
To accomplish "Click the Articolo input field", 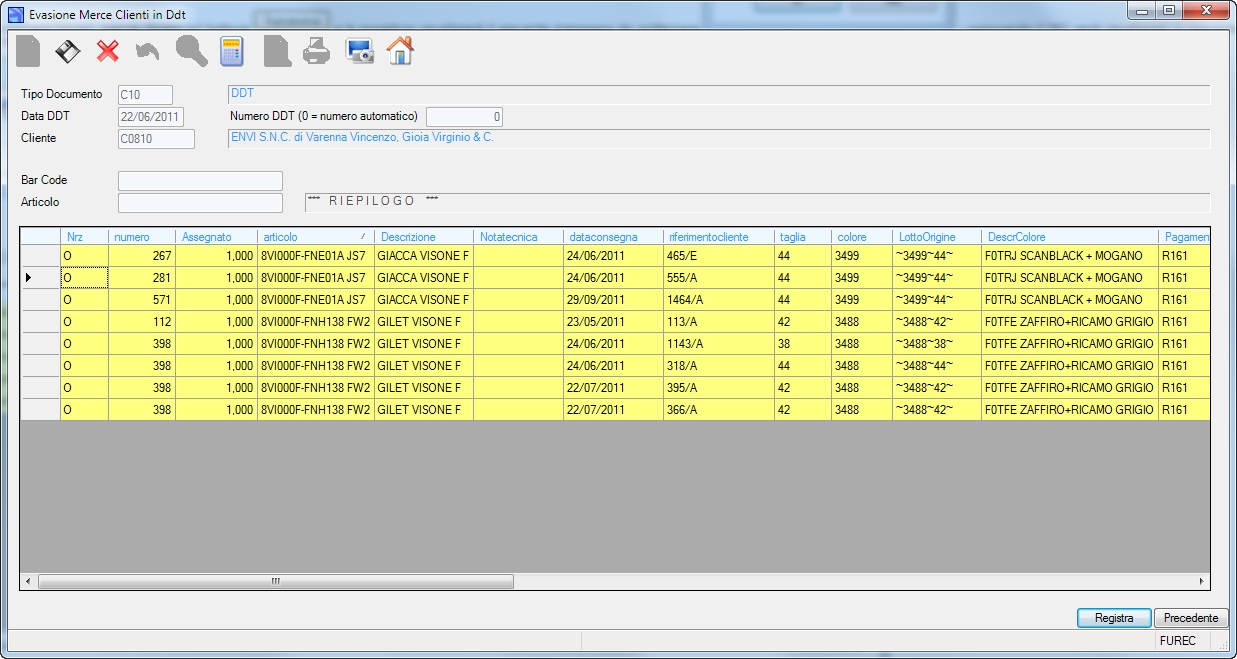I will [x=200, y=203].
